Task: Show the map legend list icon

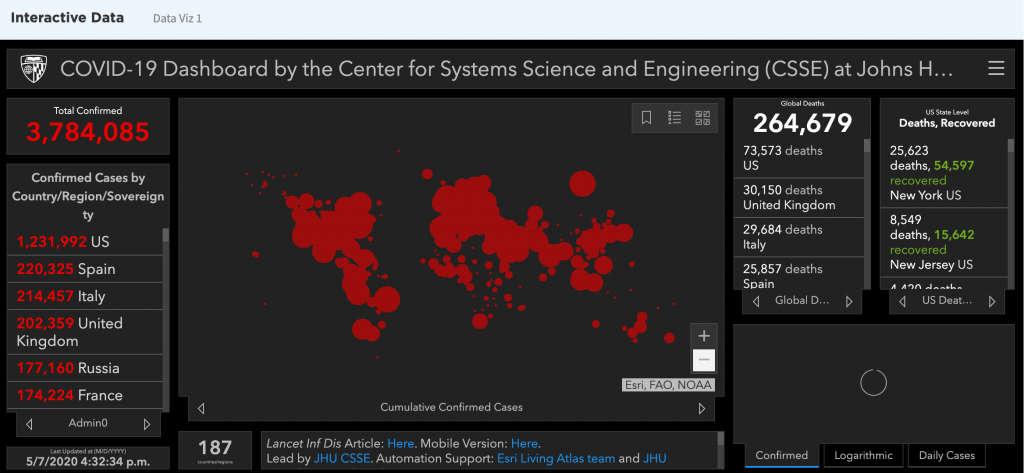Action: click(x=675, y=118)
